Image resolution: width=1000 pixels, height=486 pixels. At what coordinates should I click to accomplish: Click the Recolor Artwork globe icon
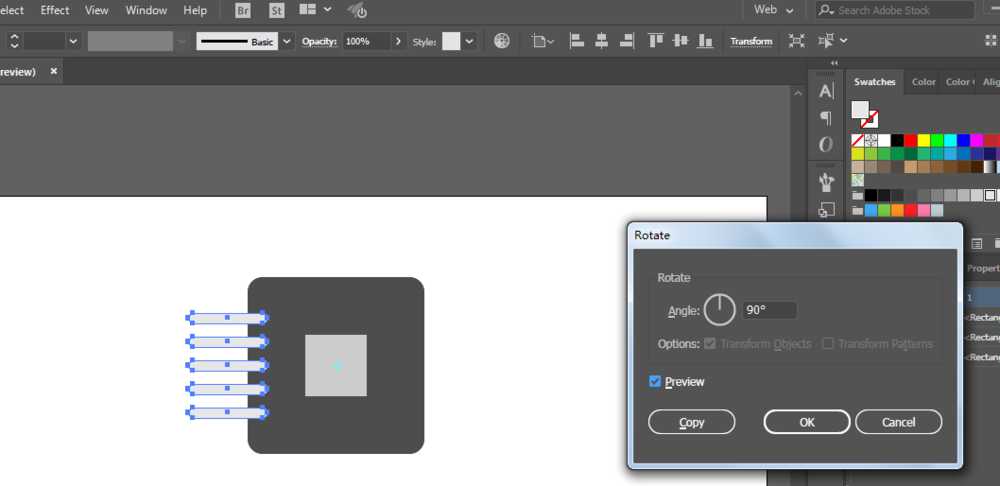tap(502, 41)
